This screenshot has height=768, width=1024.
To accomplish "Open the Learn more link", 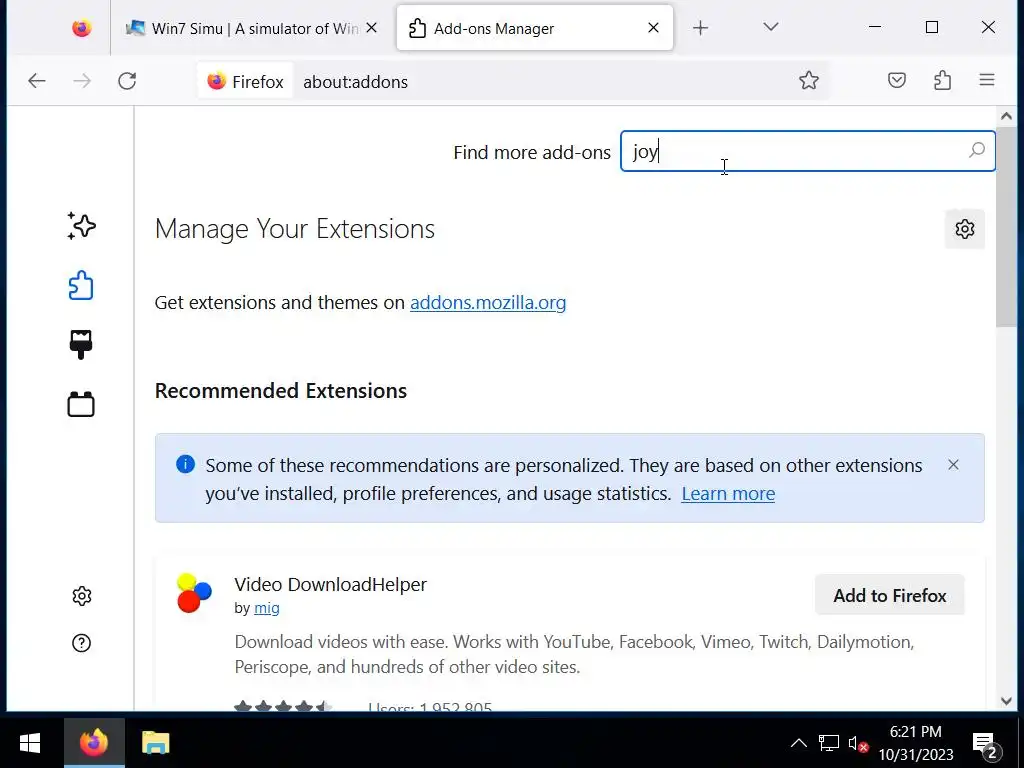I will [x=728, y=494].
